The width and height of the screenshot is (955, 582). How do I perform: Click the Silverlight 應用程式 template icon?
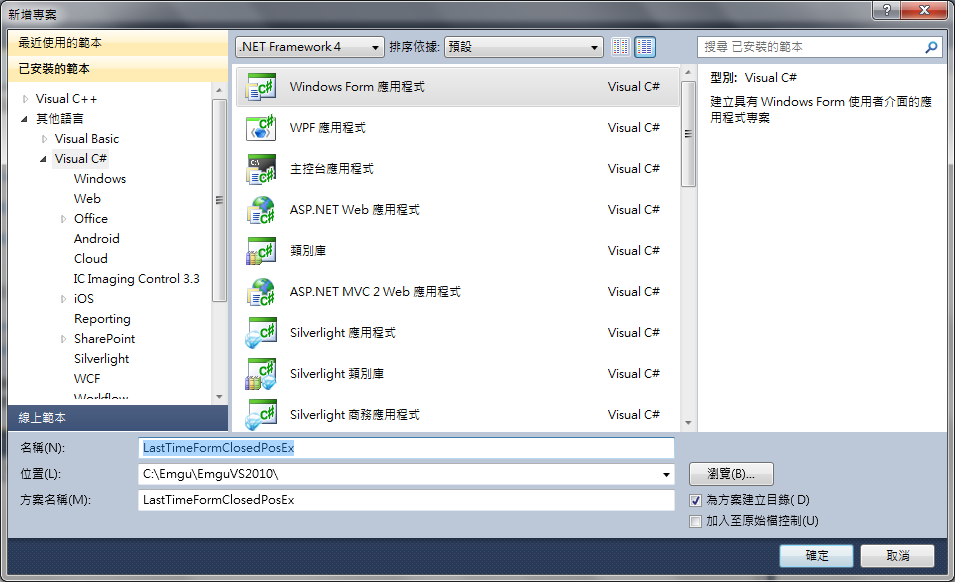coord(261,333)
